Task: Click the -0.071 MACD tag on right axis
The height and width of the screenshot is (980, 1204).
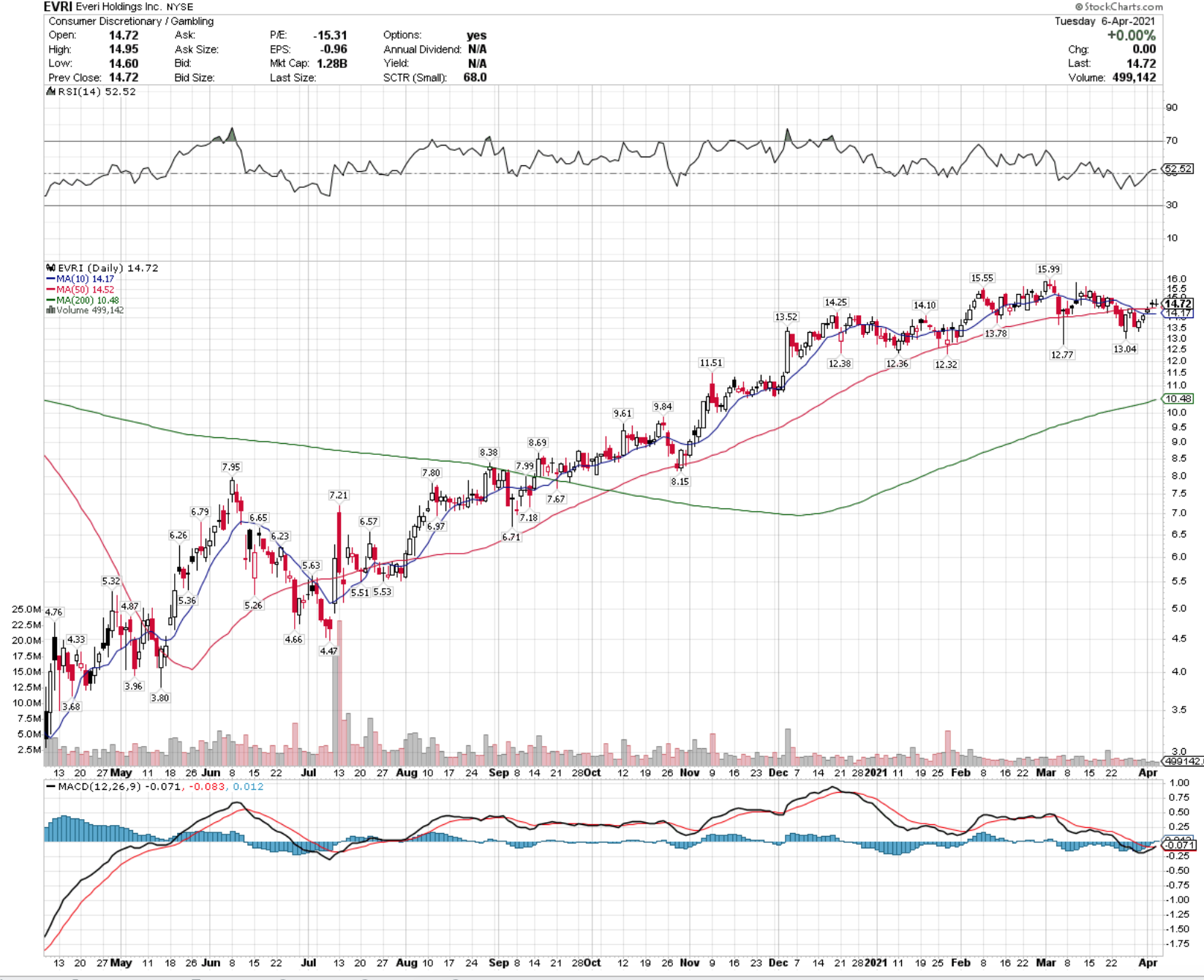Action: [1180, 845]
